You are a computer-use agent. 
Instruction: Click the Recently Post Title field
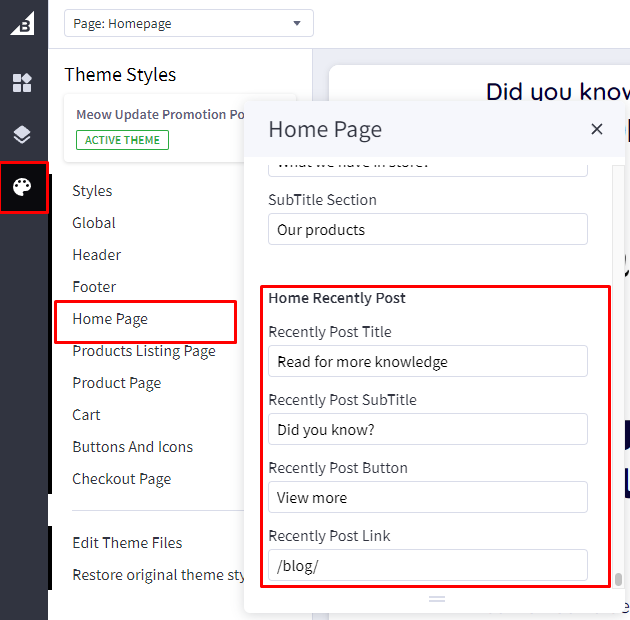pyautogui.click(x=427, y=361)
